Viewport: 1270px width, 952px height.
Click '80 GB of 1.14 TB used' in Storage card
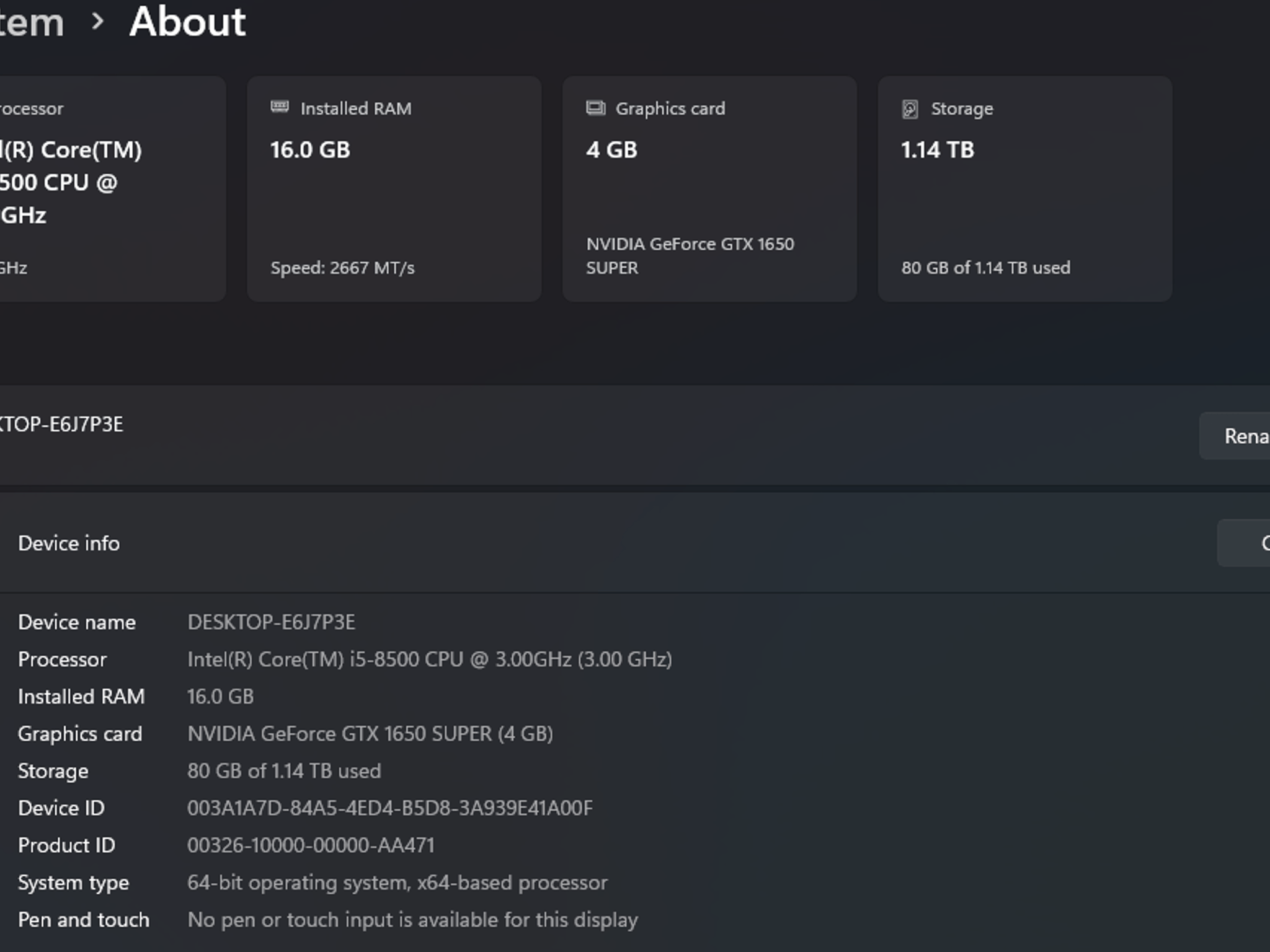point(986,268)
